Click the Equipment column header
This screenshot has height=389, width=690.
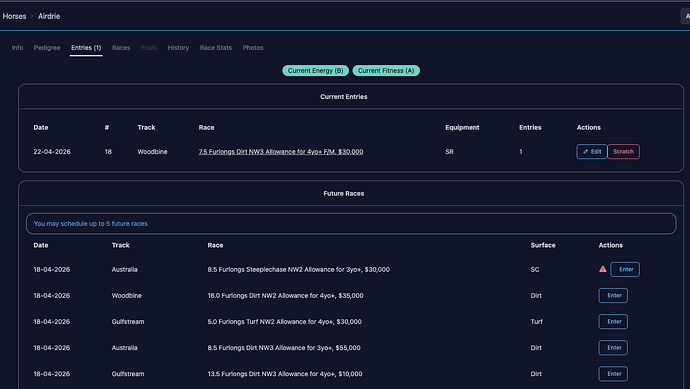pyautogui.click(x=462, y=127)
